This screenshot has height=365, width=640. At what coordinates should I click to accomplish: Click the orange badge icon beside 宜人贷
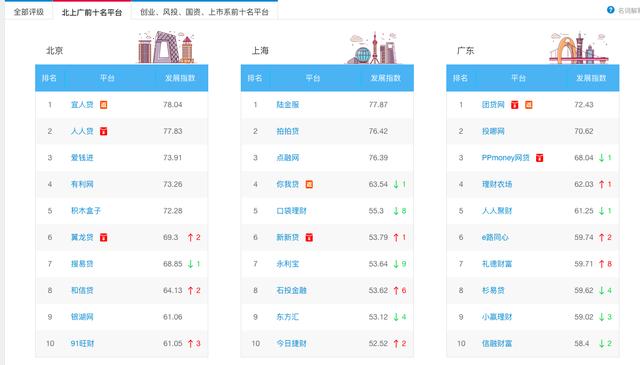[104, 105]
